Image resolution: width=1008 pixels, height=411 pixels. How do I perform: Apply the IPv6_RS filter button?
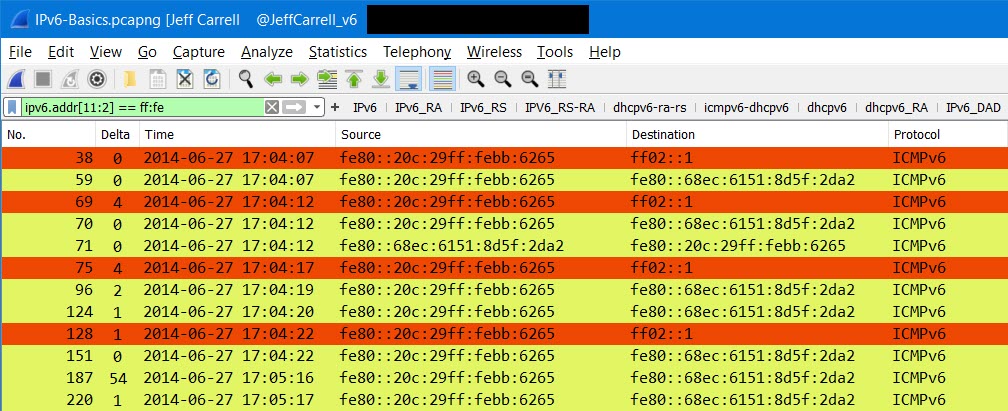click(483, 107)
